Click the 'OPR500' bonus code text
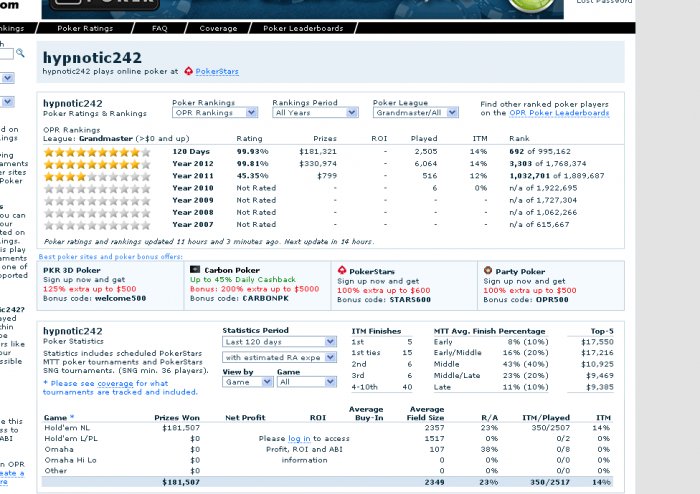 tap(552, 299)
